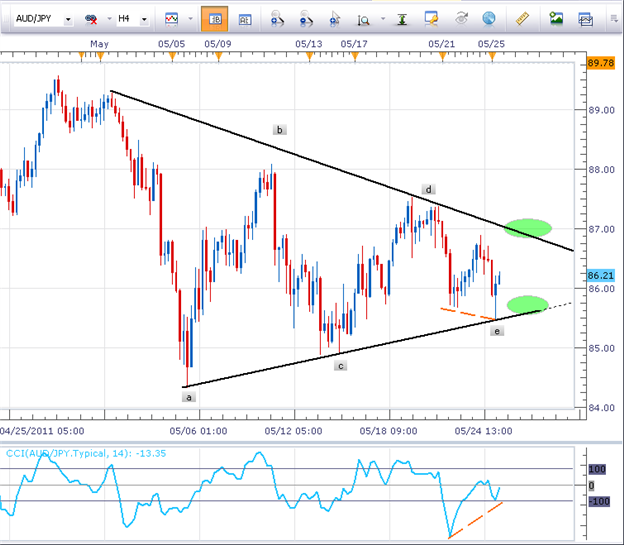Click the chart type line icon
This screenshot has height=545, width=624.
coord(172,19)
